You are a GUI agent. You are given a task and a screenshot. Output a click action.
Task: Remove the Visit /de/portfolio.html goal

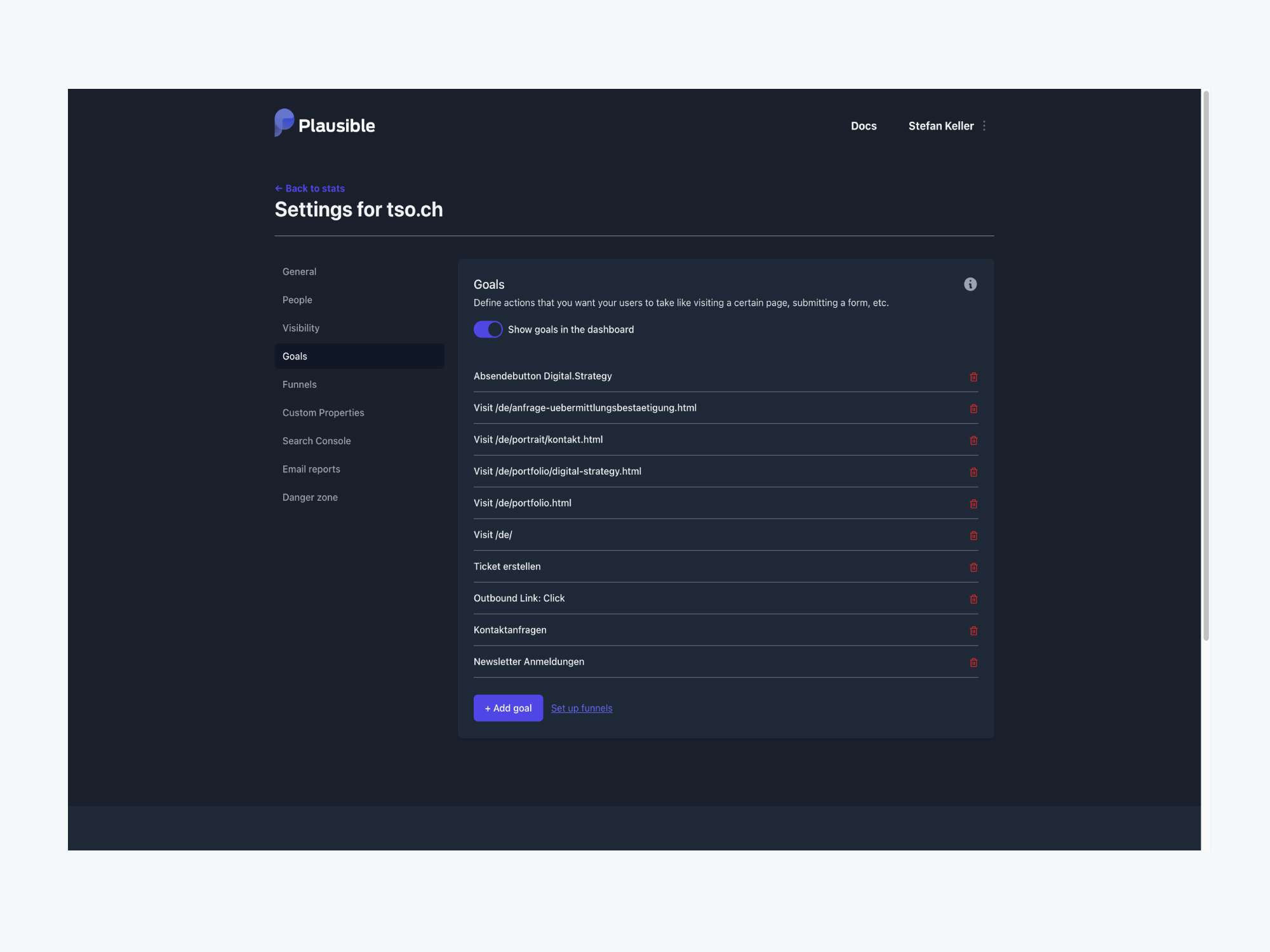(973, 504)
